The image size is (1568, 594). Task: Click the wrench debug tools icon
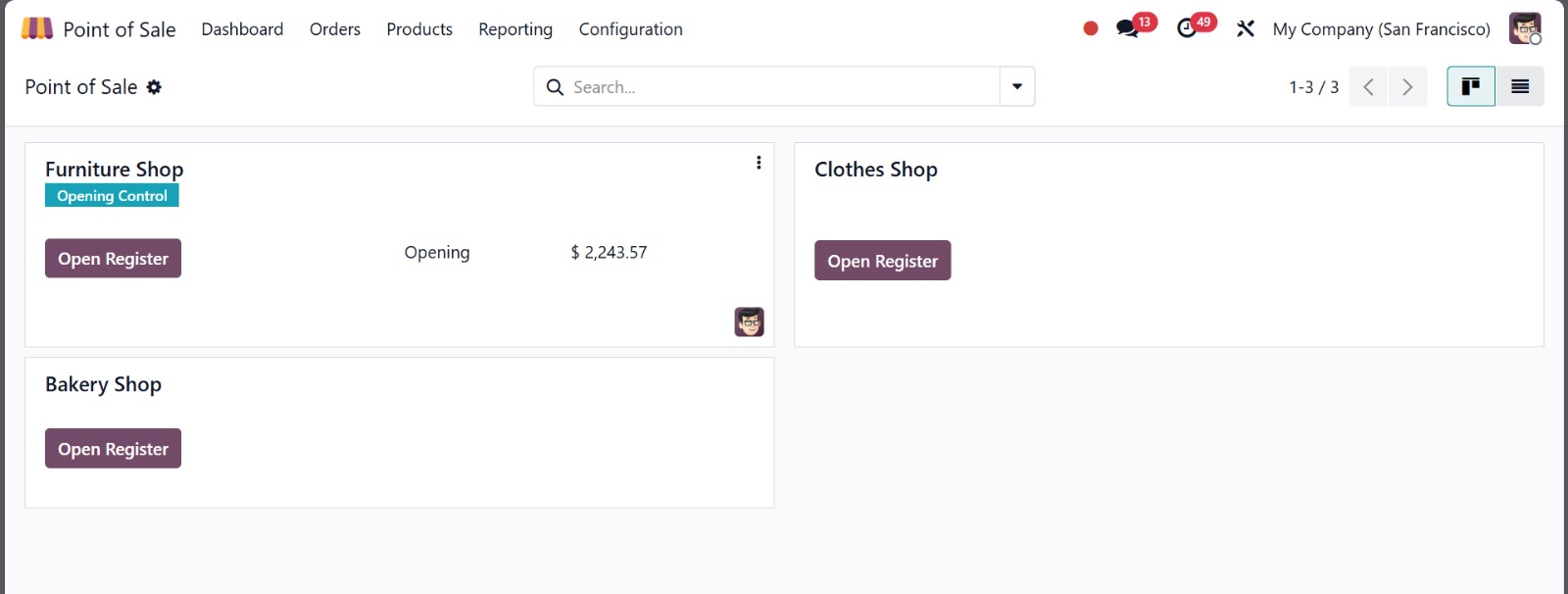tap(1246, 28)
